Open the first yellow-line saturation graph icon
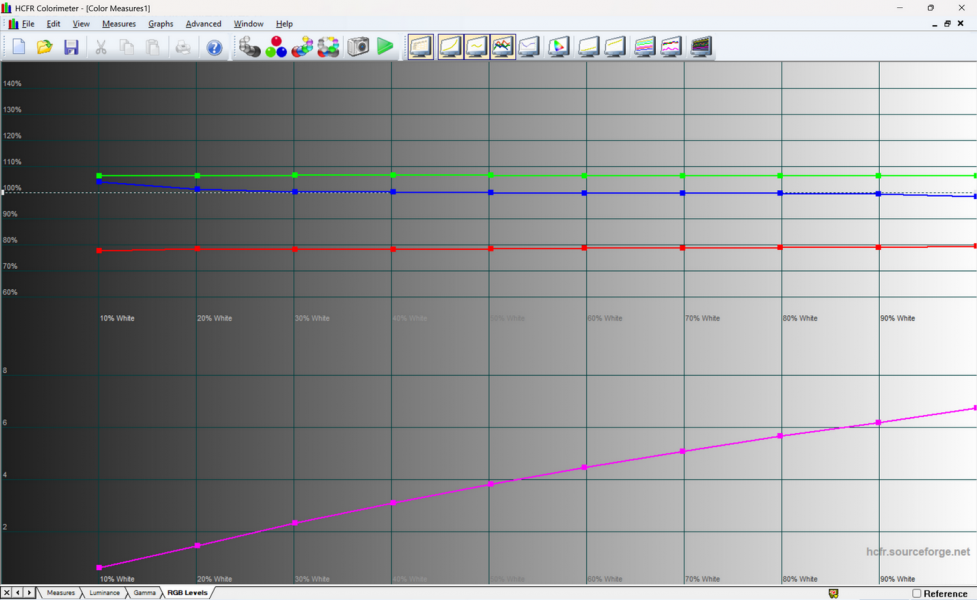Image resolution: width=977 pixels, height=600 pixels. pos(588,47)
